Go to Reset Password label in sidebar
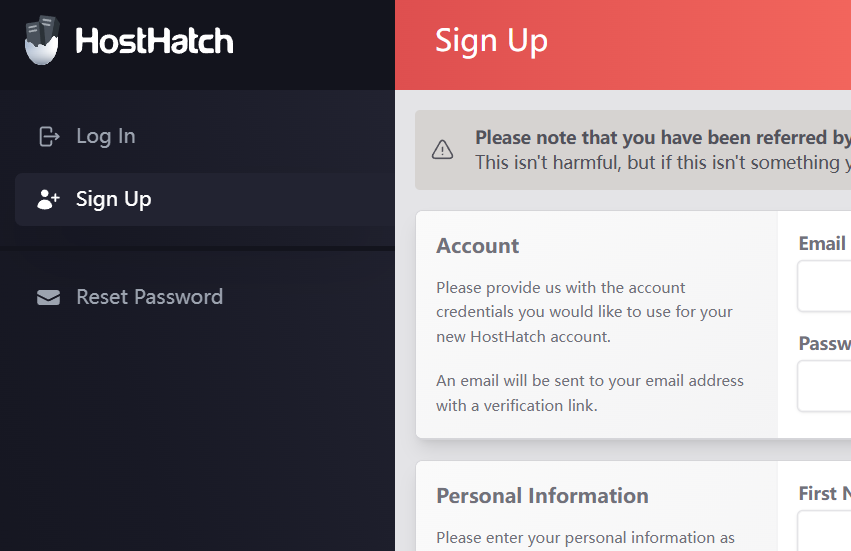This screenshot has height=551, width=851. tap(149, 297)
